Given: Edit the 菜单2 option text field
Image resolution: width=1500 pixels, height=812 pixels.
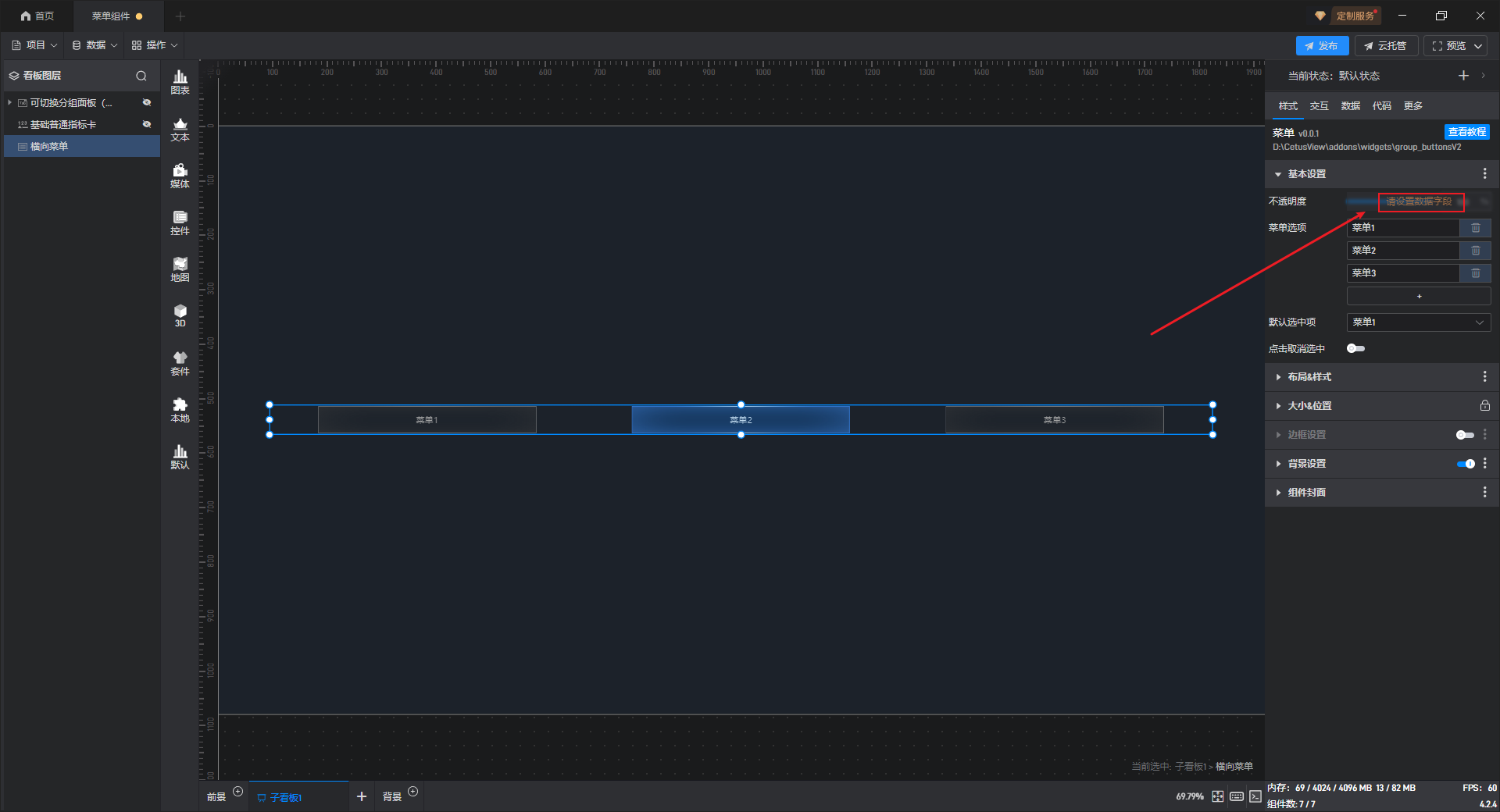Looking at the screenshot, I should (x=1403, y=251).
